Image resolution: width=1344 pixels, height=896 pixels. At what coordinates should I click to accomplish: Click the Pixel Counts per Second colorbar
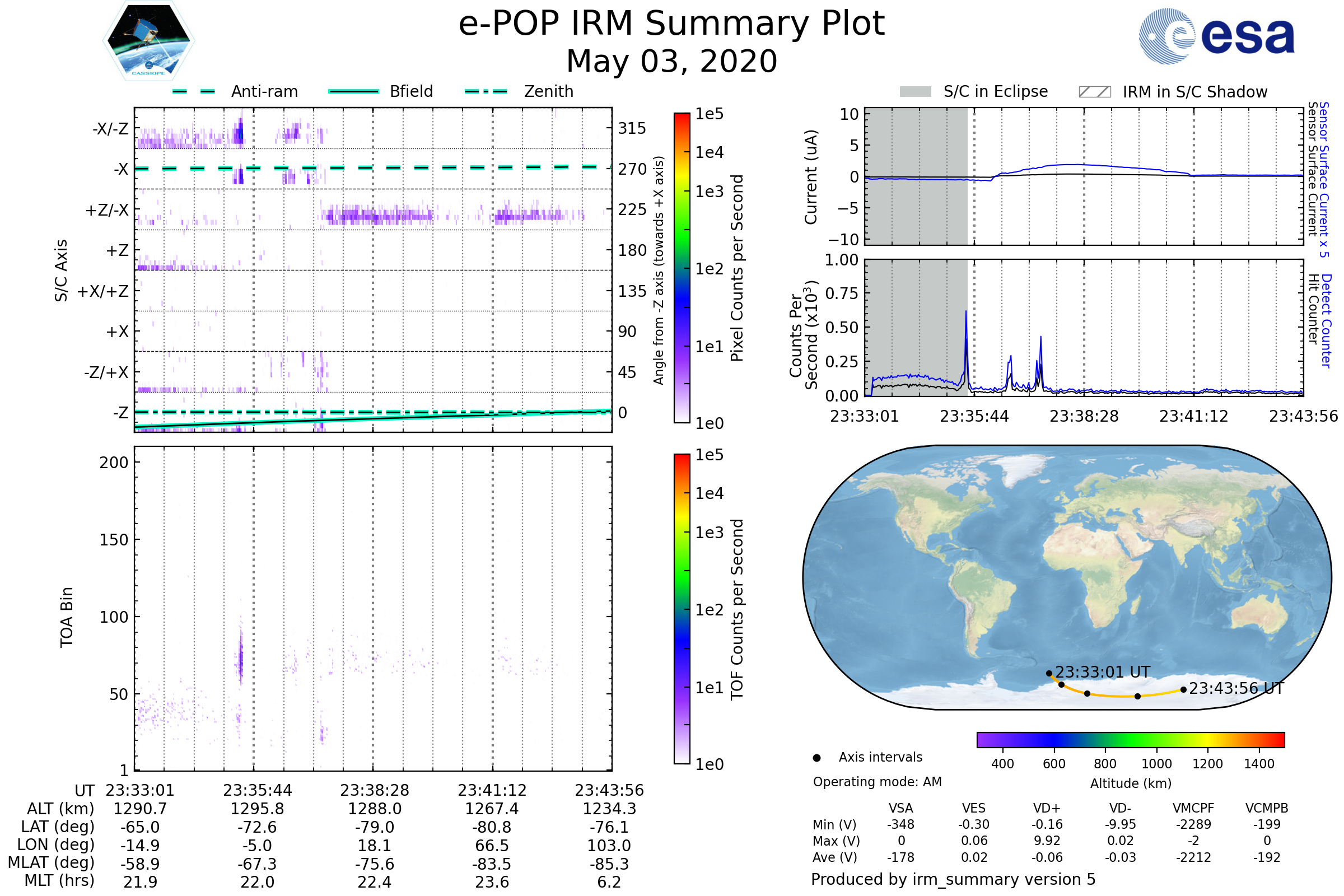[682, 269]
